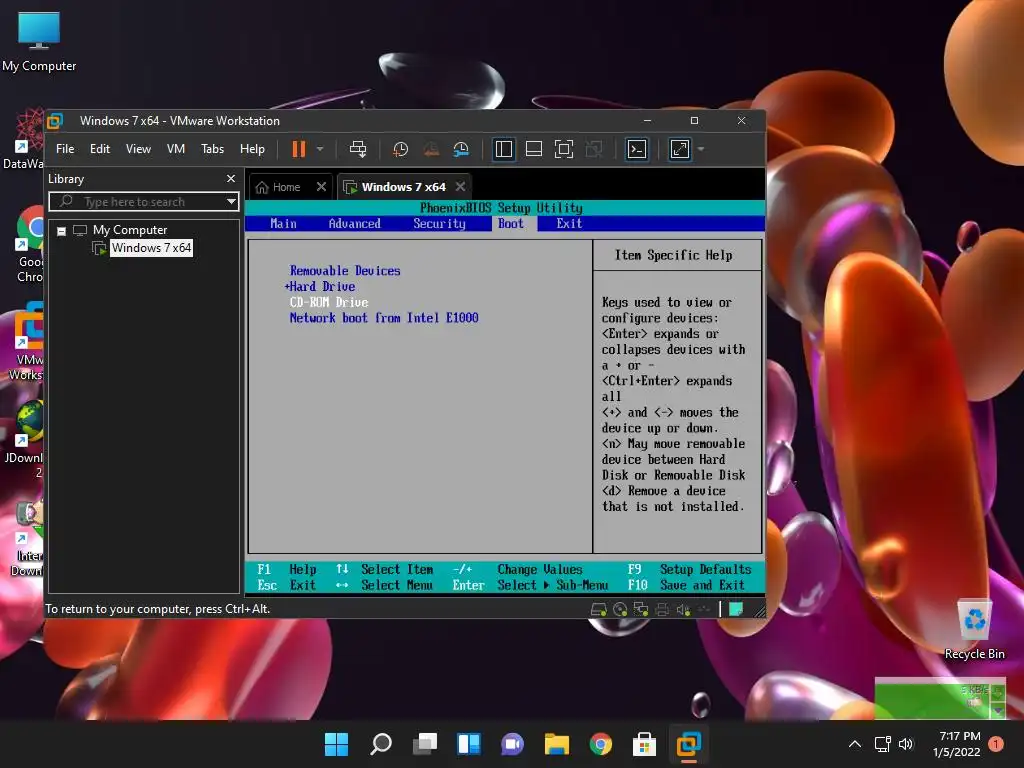Take a snapshot of the virtual machine

400,149
